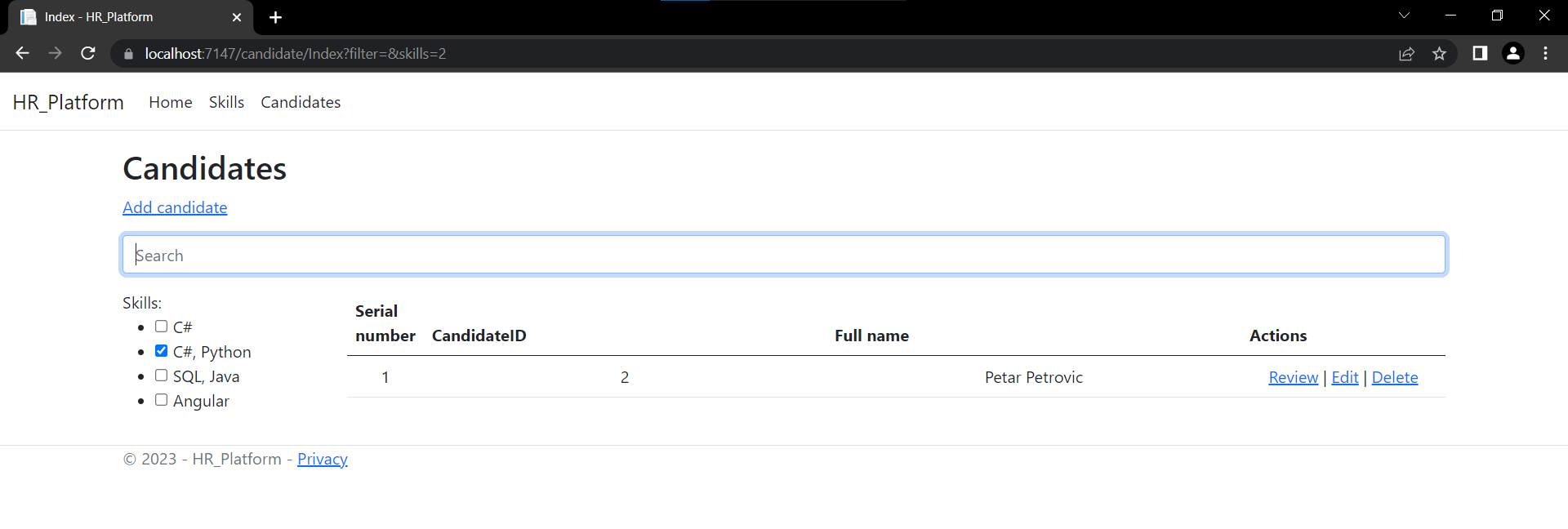1568x529 pixels.
Task: Open the browser side panel icon
Action: 1480,53
